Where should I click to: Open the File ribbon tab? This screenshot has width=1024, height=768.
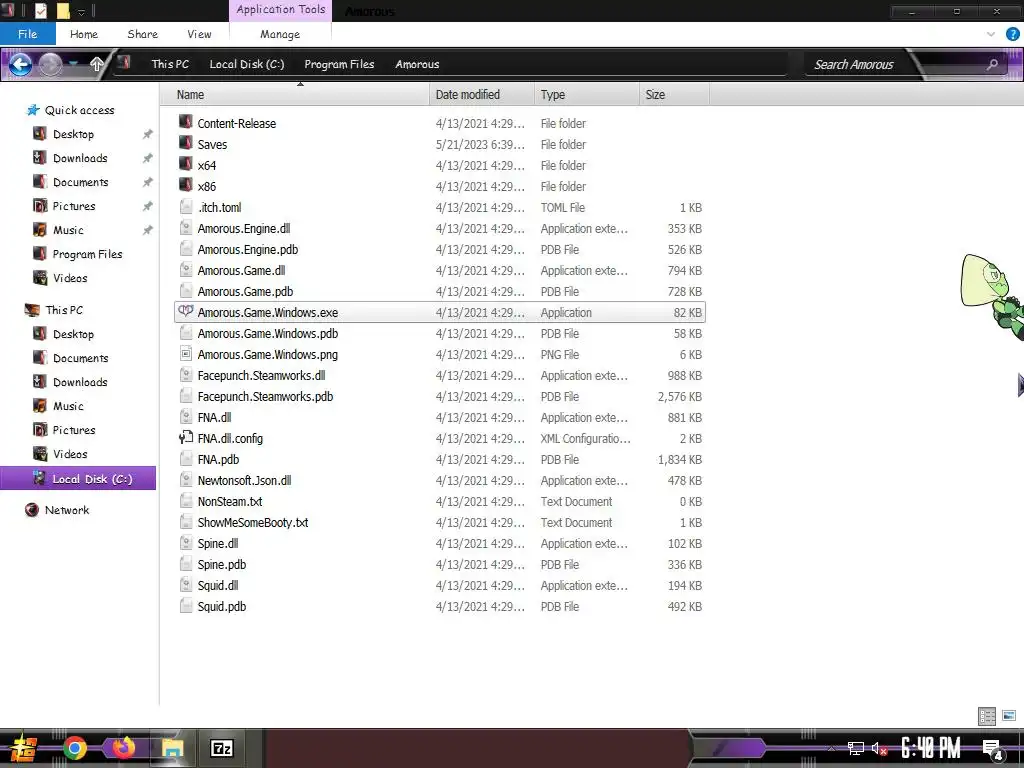tap(27, 34)
